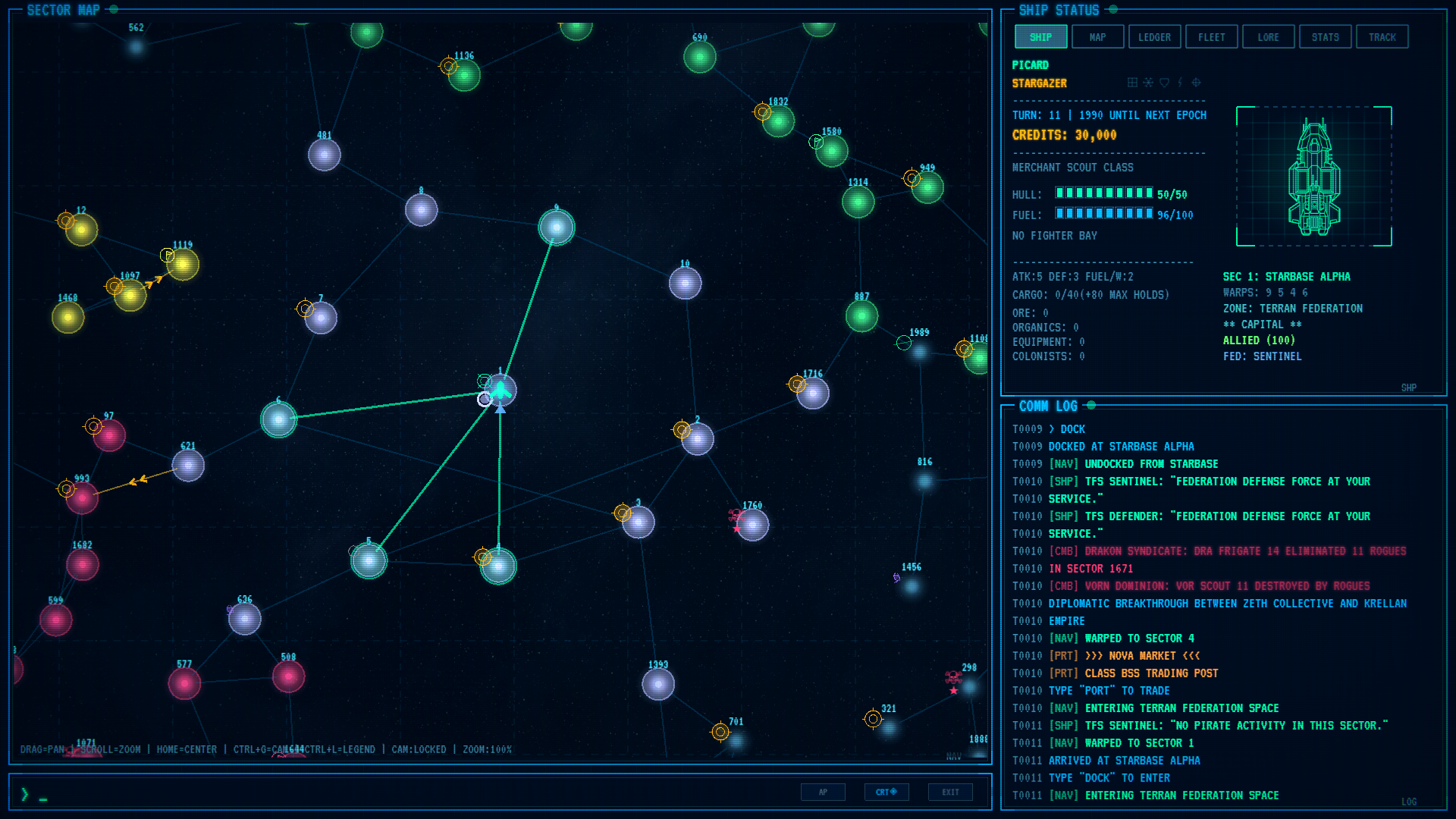
Task: Click the lightning bolt icon beside STARGAZER
Action: [x=1180, y=83]
